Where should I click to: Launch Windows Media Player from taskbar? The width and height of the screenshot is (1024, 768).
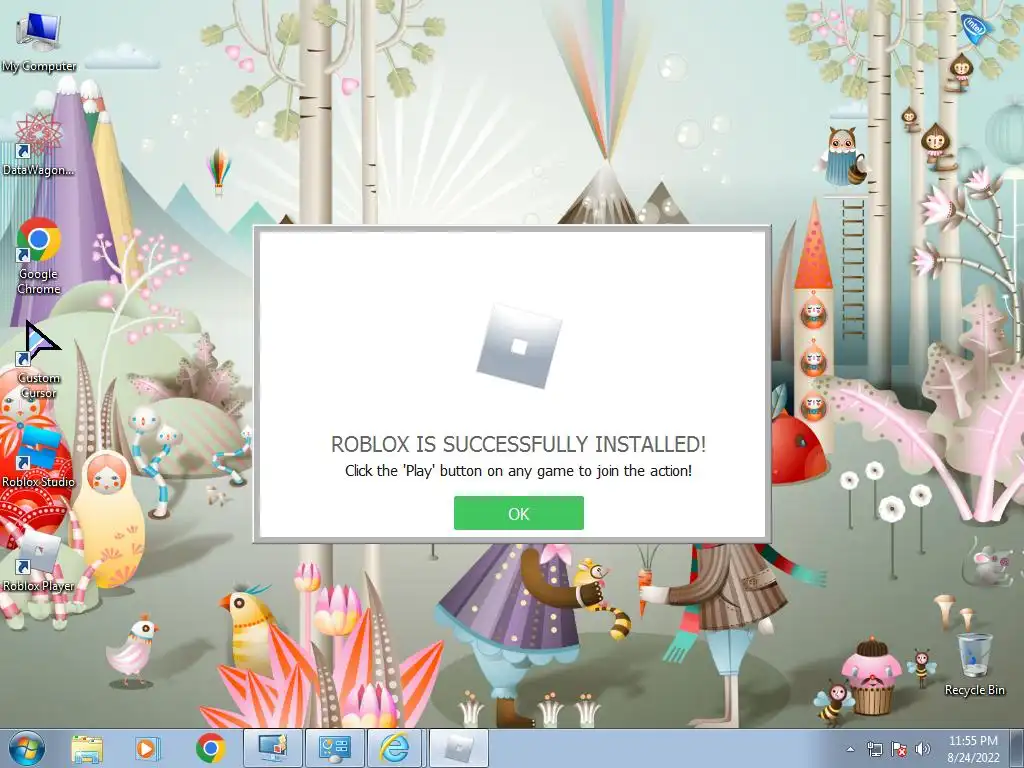click(147, 748)
